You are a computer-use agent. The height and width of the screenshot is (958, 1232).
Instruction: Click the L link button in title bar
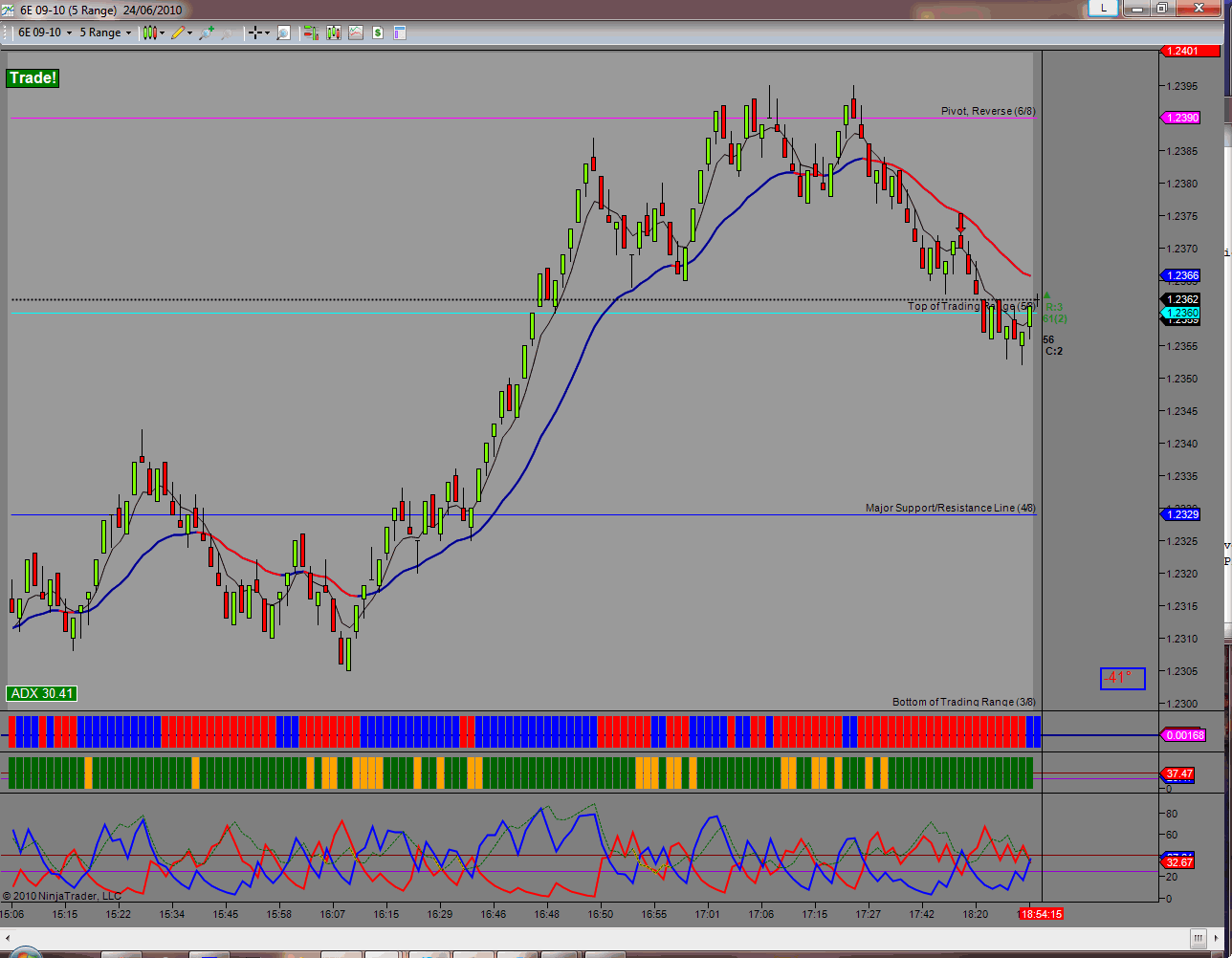(1103, 8)
